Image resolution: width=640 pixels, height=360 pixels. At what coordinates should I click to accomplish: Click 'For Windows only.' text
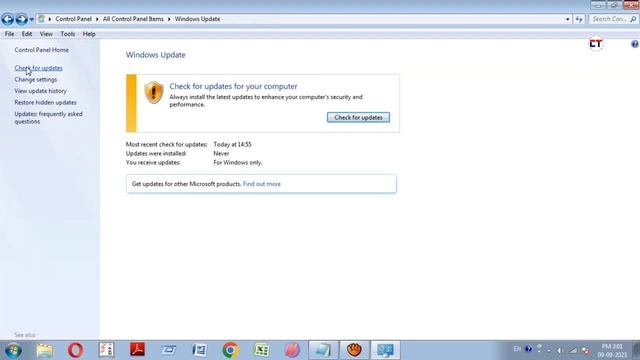pyautogui.click(x=238, y=162)
